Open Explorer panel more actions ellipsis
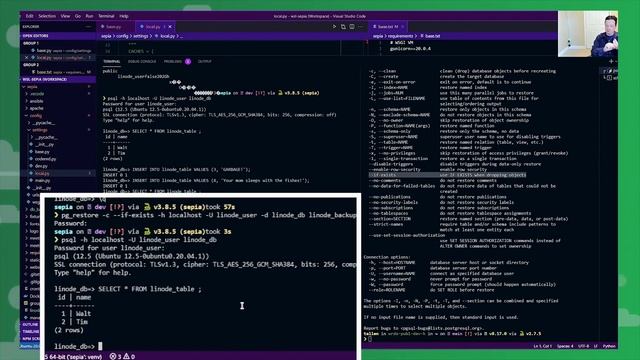Screen dimensions: 640x360 point(89,27)
